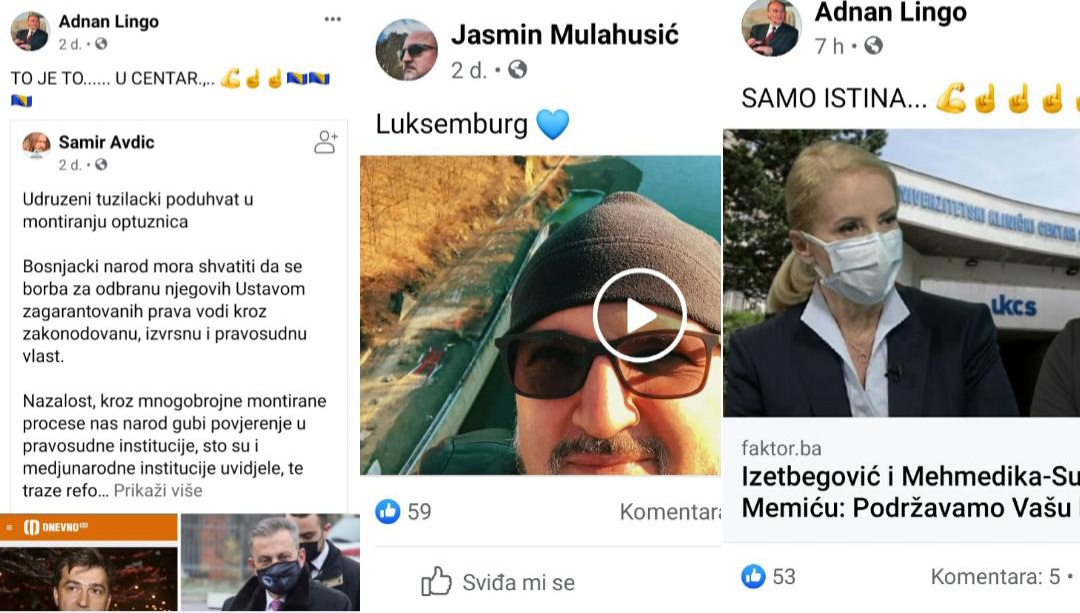Open Adnan Lingo's avatar on the 7 h post
This screenshot has height=613, width=1080.
(x=771, y=28)
